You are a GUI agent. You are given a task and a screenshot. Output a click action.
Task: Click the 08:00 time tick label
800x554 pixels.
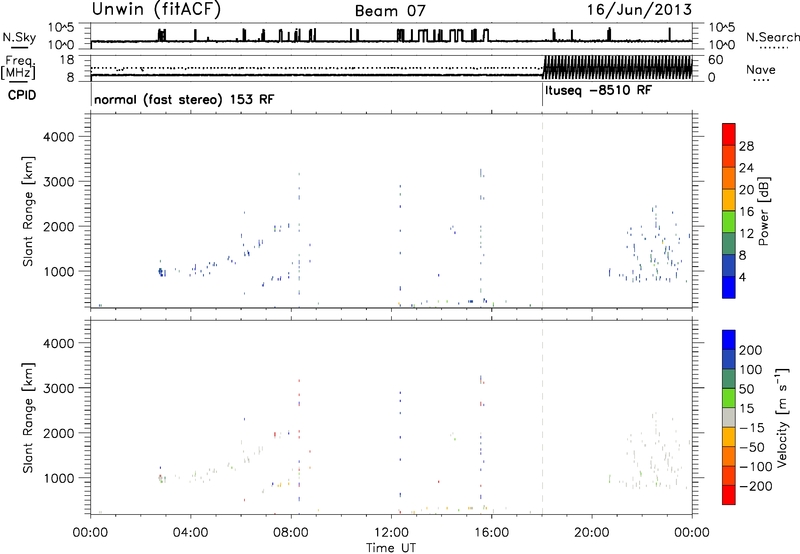(291, 533)
